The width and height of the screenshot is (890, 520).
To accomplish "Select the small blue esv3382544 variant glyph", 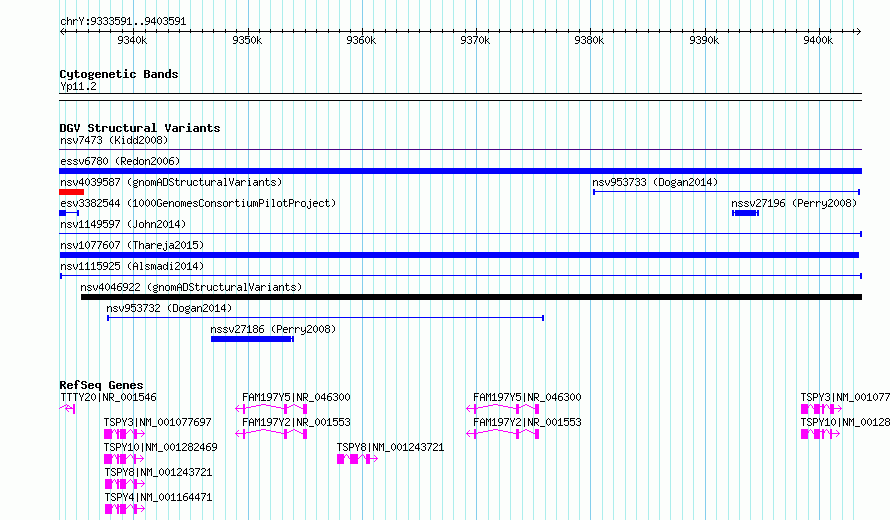I will [69, 213].
